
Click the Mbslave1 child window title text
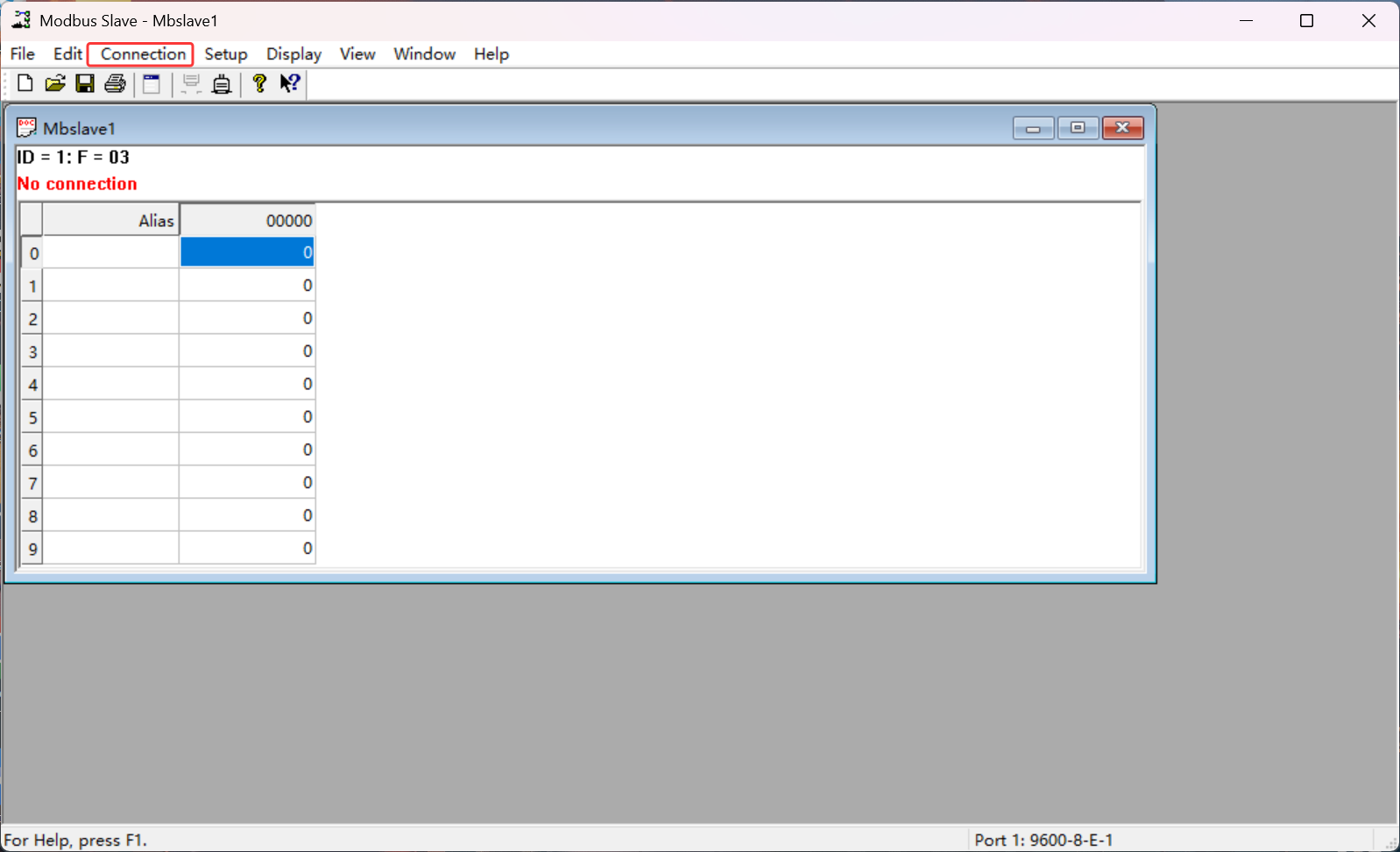[79, 129]
